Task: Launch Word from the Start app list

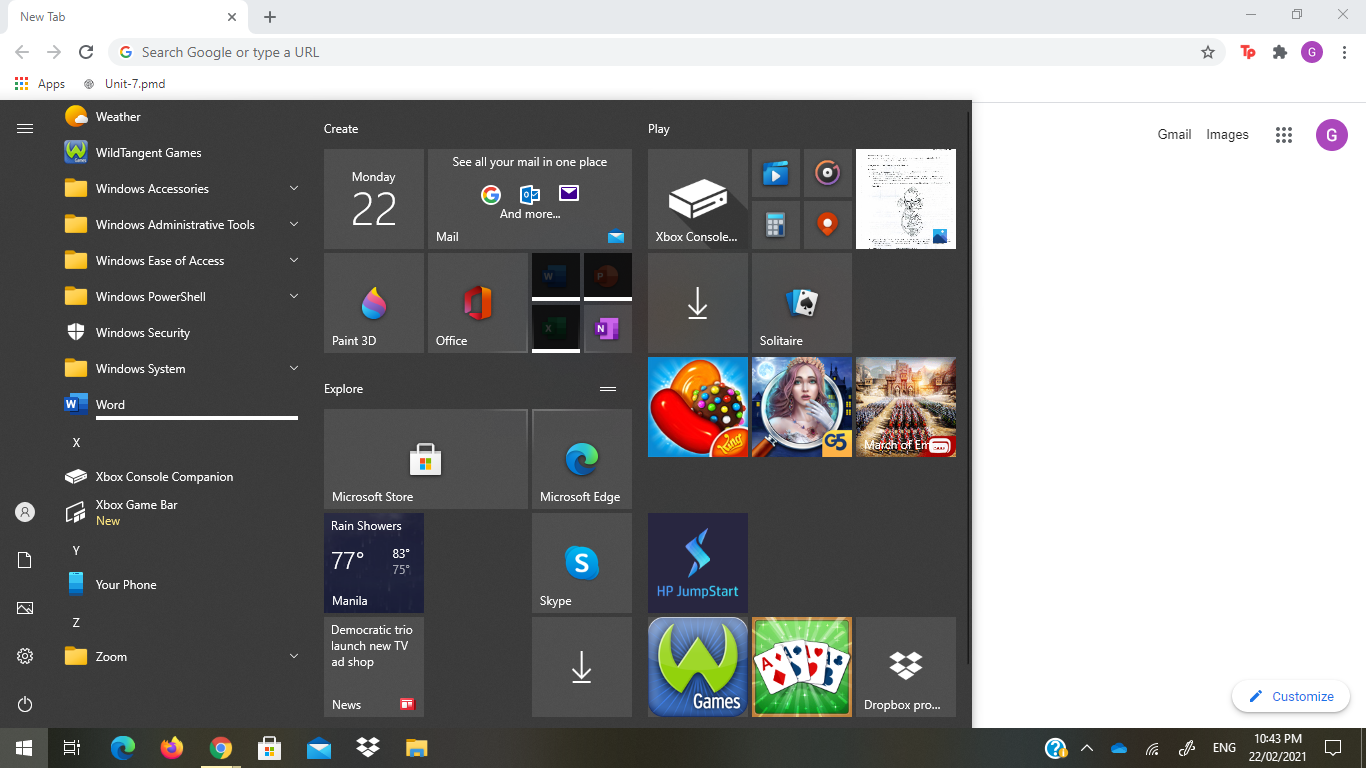Action: pos(180,405)
